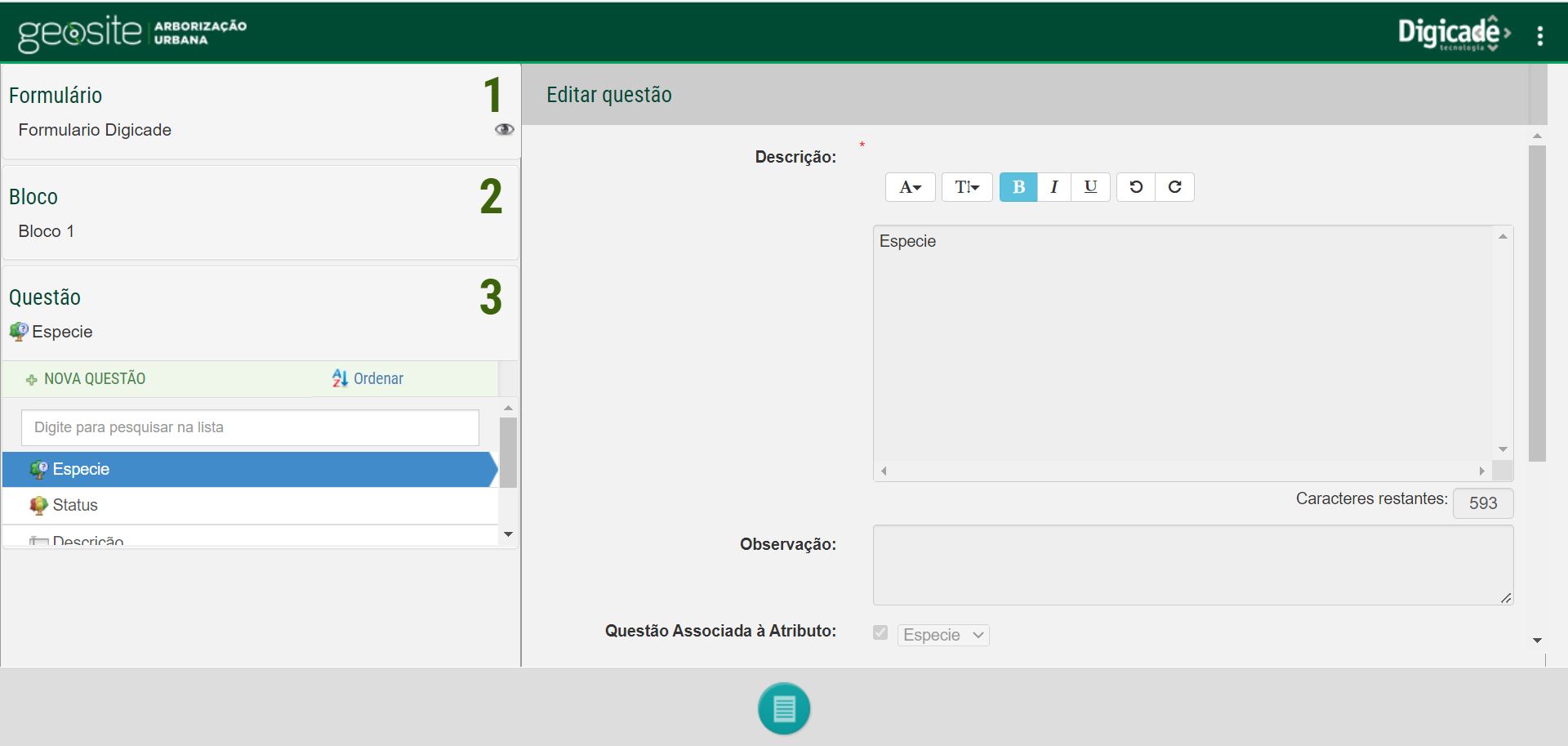
Task: Click the geosite Arborização Urbana logo
Action: [132, 34]
